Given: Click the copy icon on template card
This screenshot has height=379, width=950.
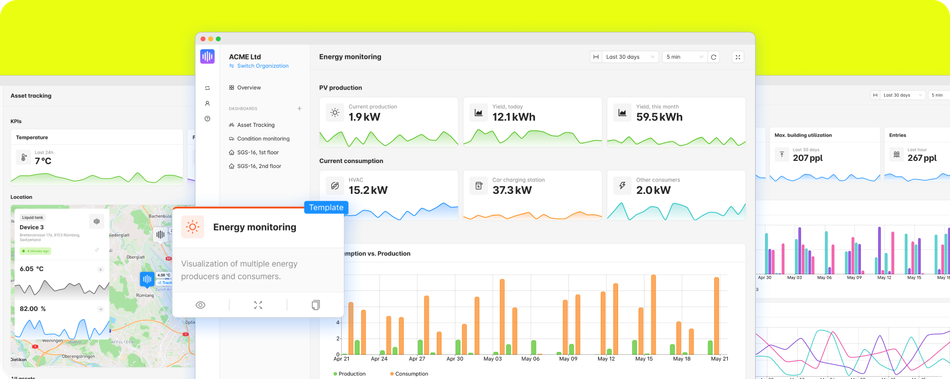Looking at the screenshot, I should [315, 305].
